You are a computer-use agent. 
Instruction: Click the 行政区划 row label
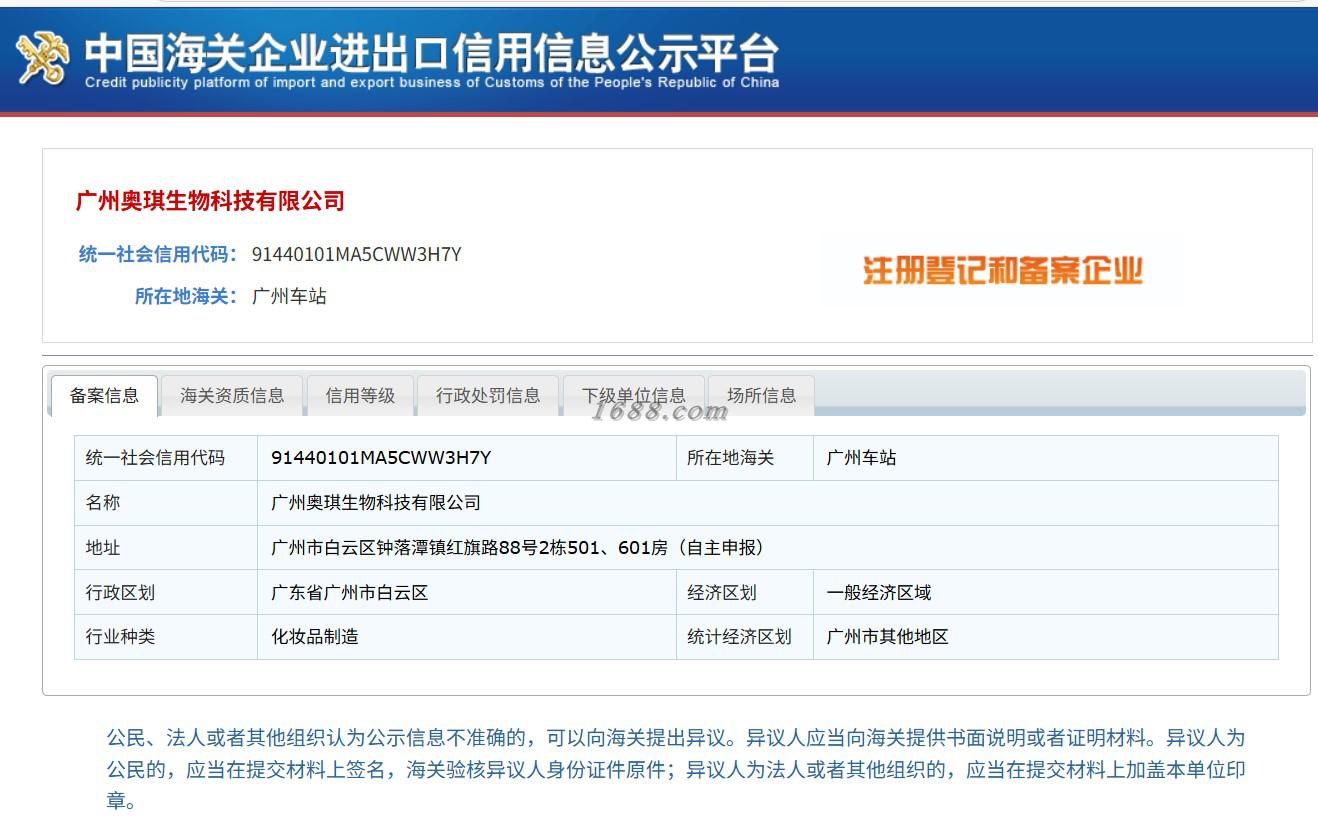point(166,592)
